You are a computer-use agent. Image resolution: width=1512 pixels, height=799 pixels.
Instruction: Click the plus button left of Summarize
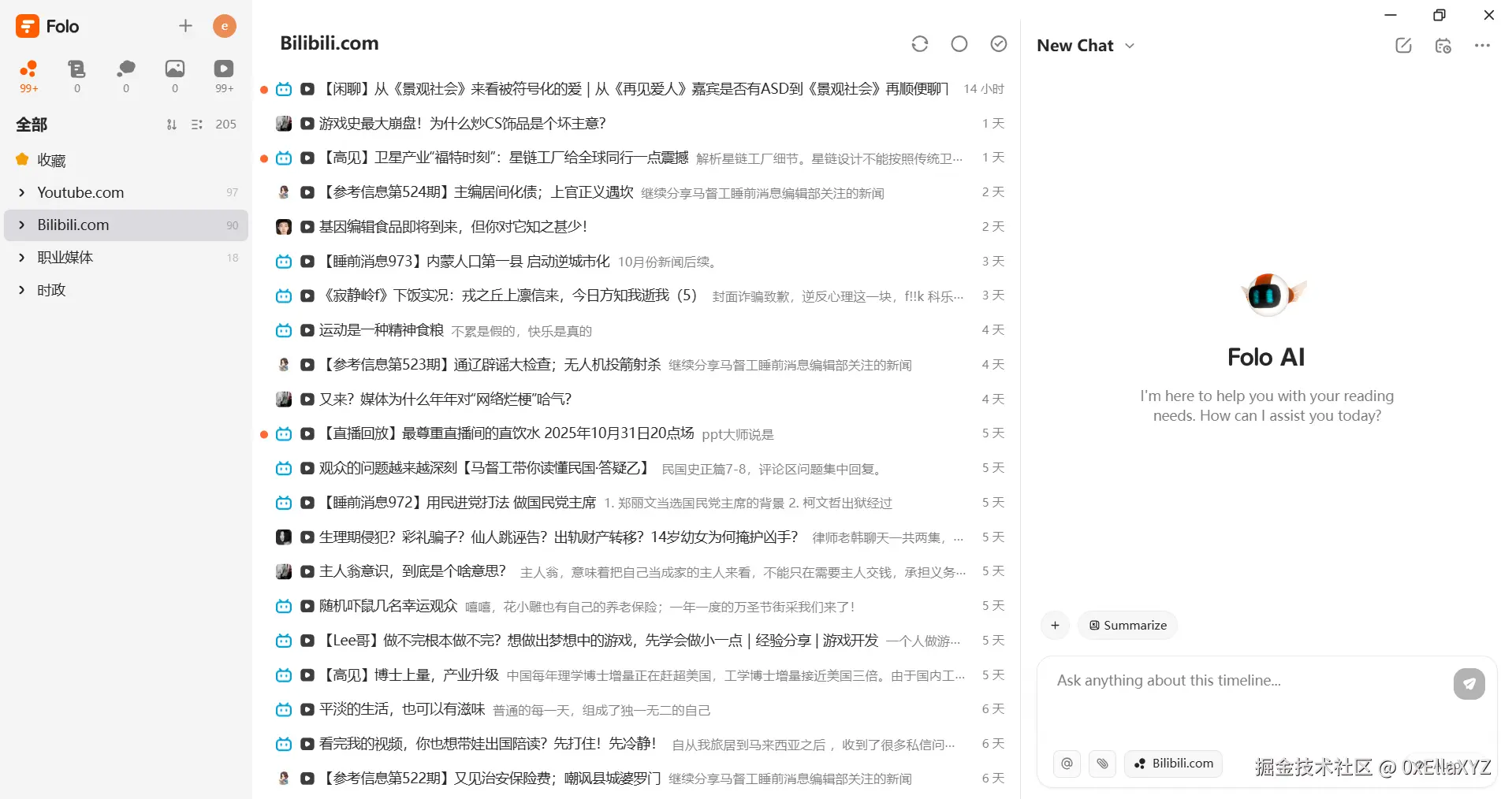tap(1055, 626)
